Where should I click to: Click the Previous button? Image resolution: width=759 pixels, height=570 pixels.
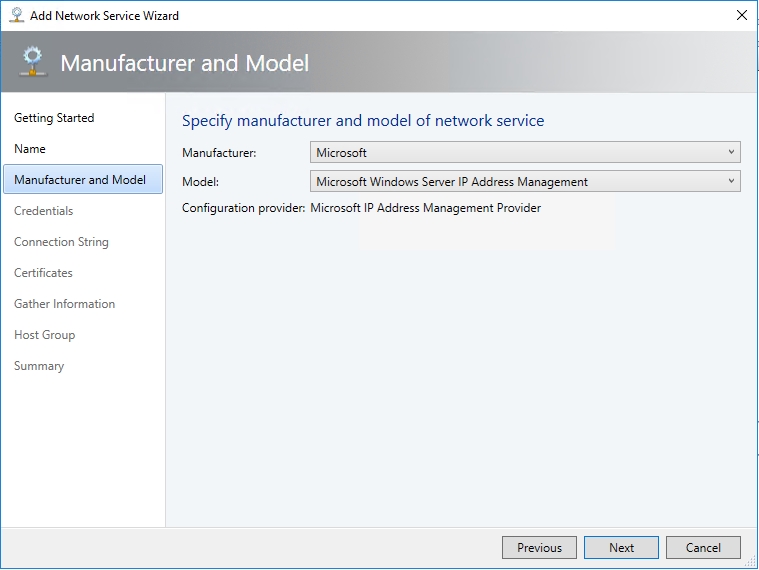pyautogui.click(x=539, y=547)
